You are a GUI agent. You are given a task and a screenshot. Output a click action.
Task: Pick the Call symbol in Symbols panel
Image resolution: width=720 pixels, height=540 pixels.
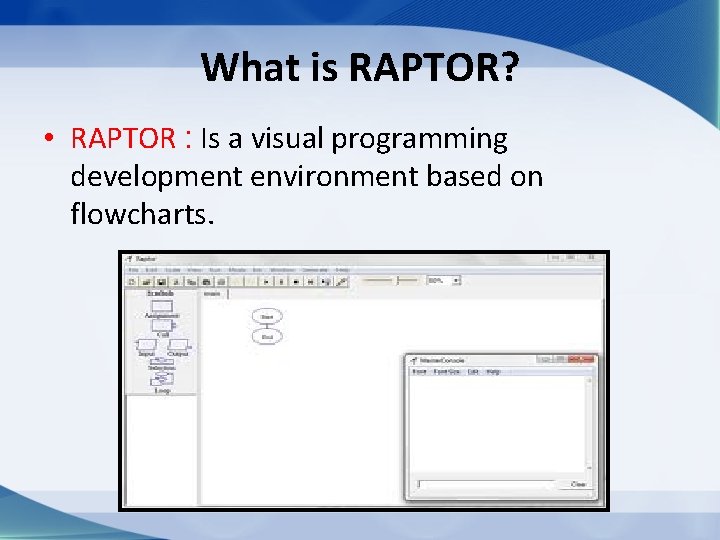[x=163, y=326]
